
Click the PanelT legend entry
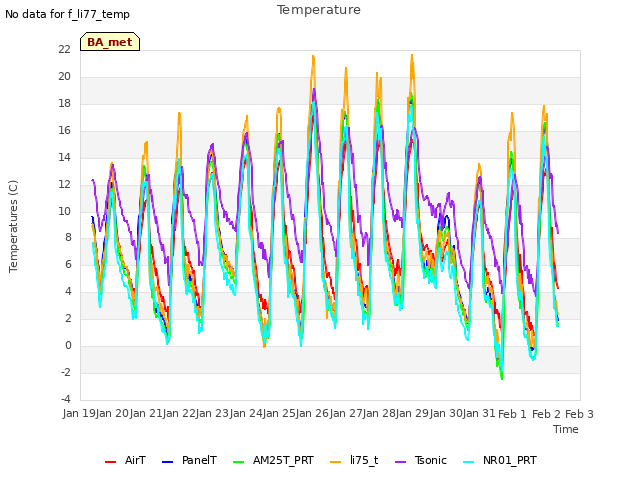tap(189, 460)
